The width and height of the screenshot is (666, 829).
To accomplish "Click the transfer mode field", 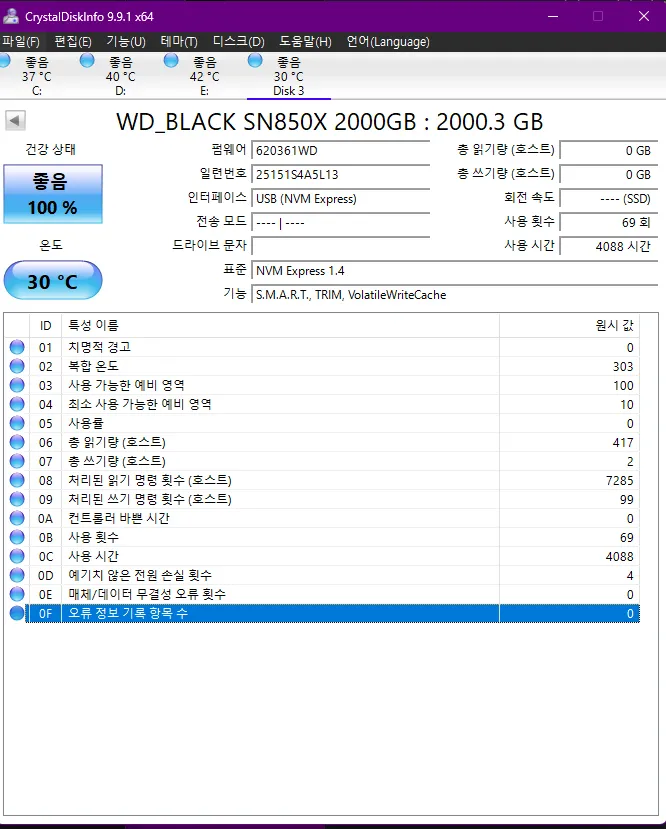I will pos(340,223).
